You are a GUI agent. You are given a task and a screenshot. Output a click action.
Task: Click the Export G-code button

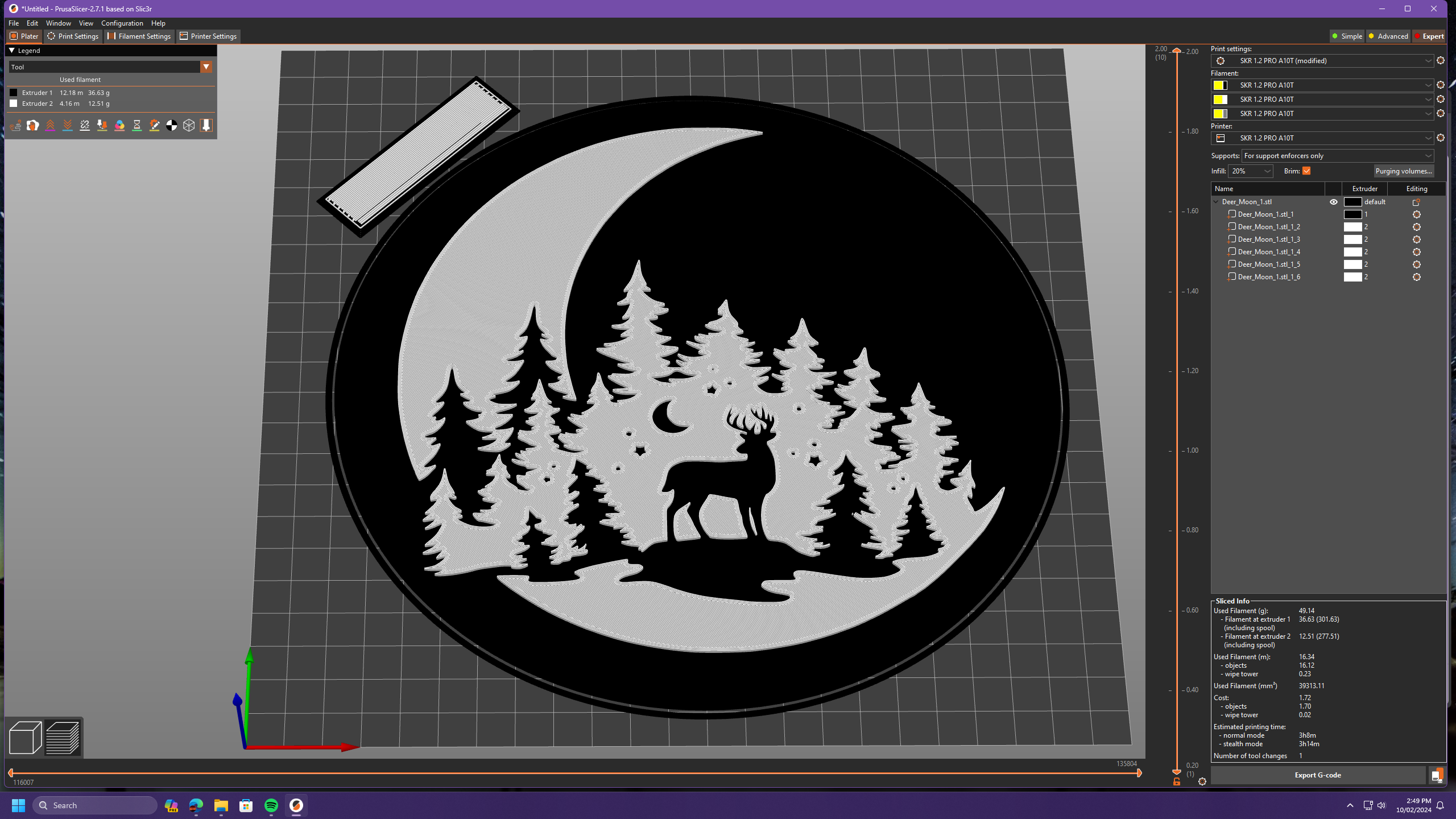point(1317,775)
